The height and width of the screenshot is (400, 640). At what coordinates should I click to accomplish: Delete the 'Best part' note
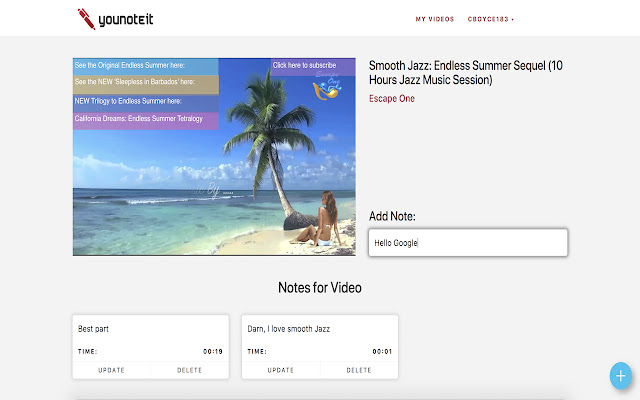coord(189,370)
